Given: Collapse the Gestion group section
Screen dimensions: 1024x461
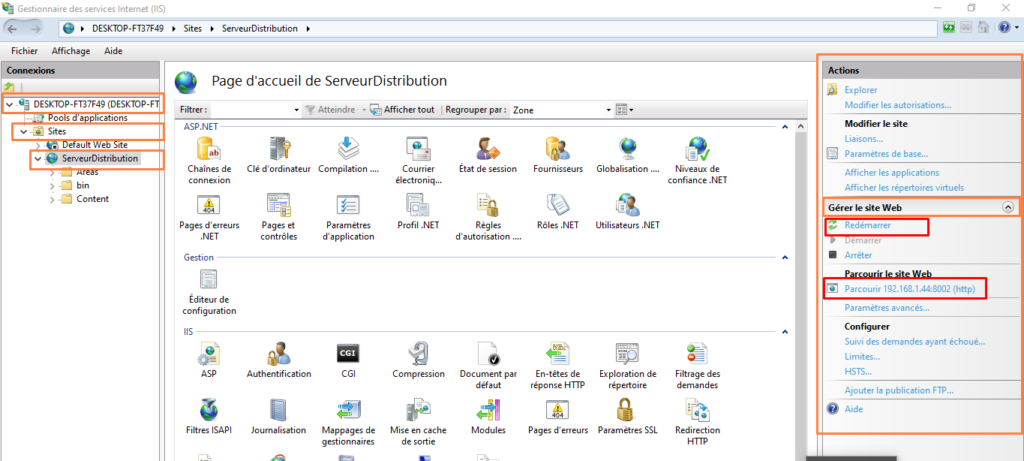Looking at the screenshot, I should (x=785, y=258).
